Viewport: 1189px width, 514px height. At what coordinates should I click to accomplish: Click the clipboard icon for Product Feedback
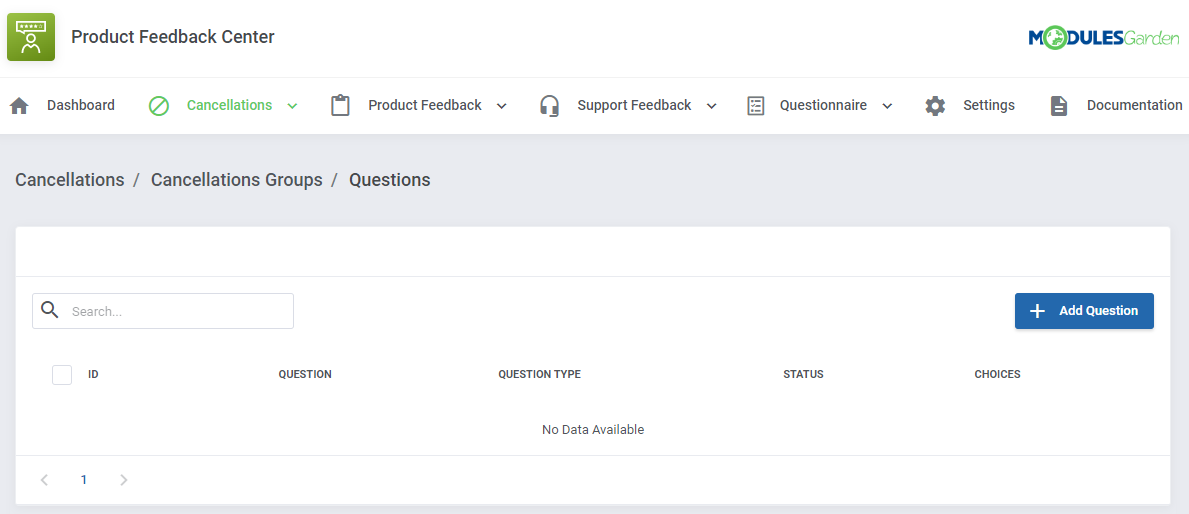click(340, 105)
